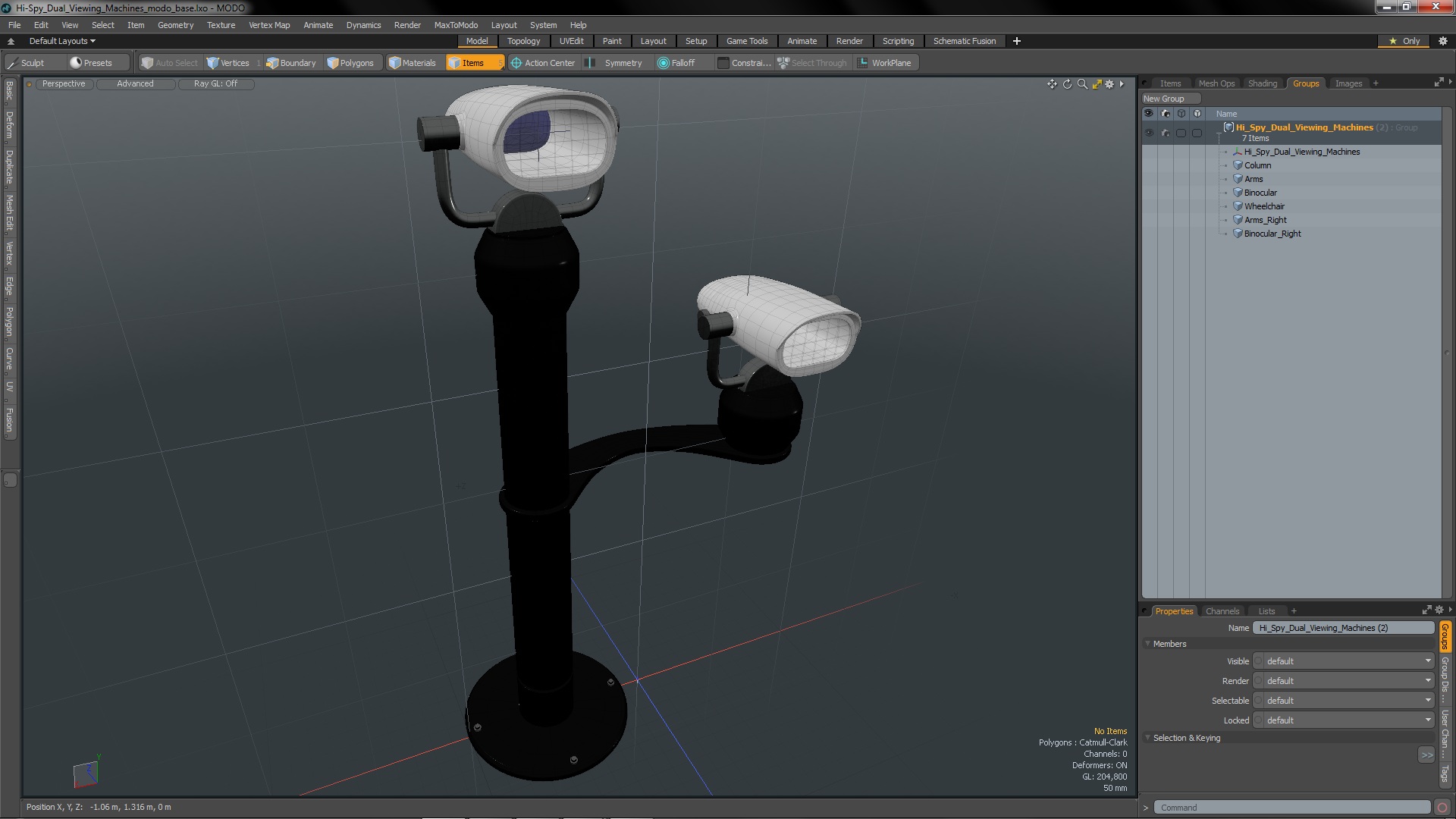Select Binocular_Right tree item
The width and height of the screenshot is (1456, 819).
coord(1272,233)
